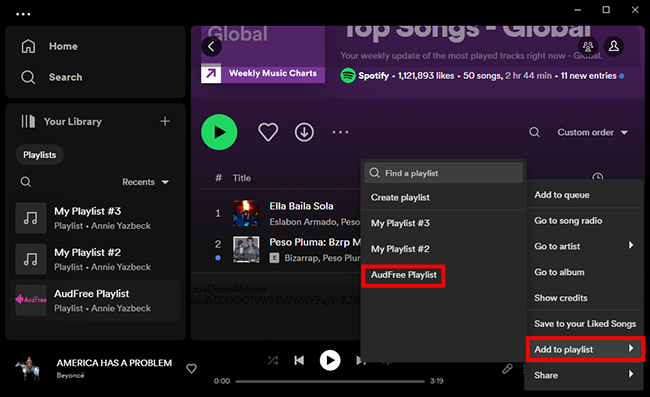Screen dimensions: 650x397
Task: Open the Recents sort dropdown
Action: [145, 182]
